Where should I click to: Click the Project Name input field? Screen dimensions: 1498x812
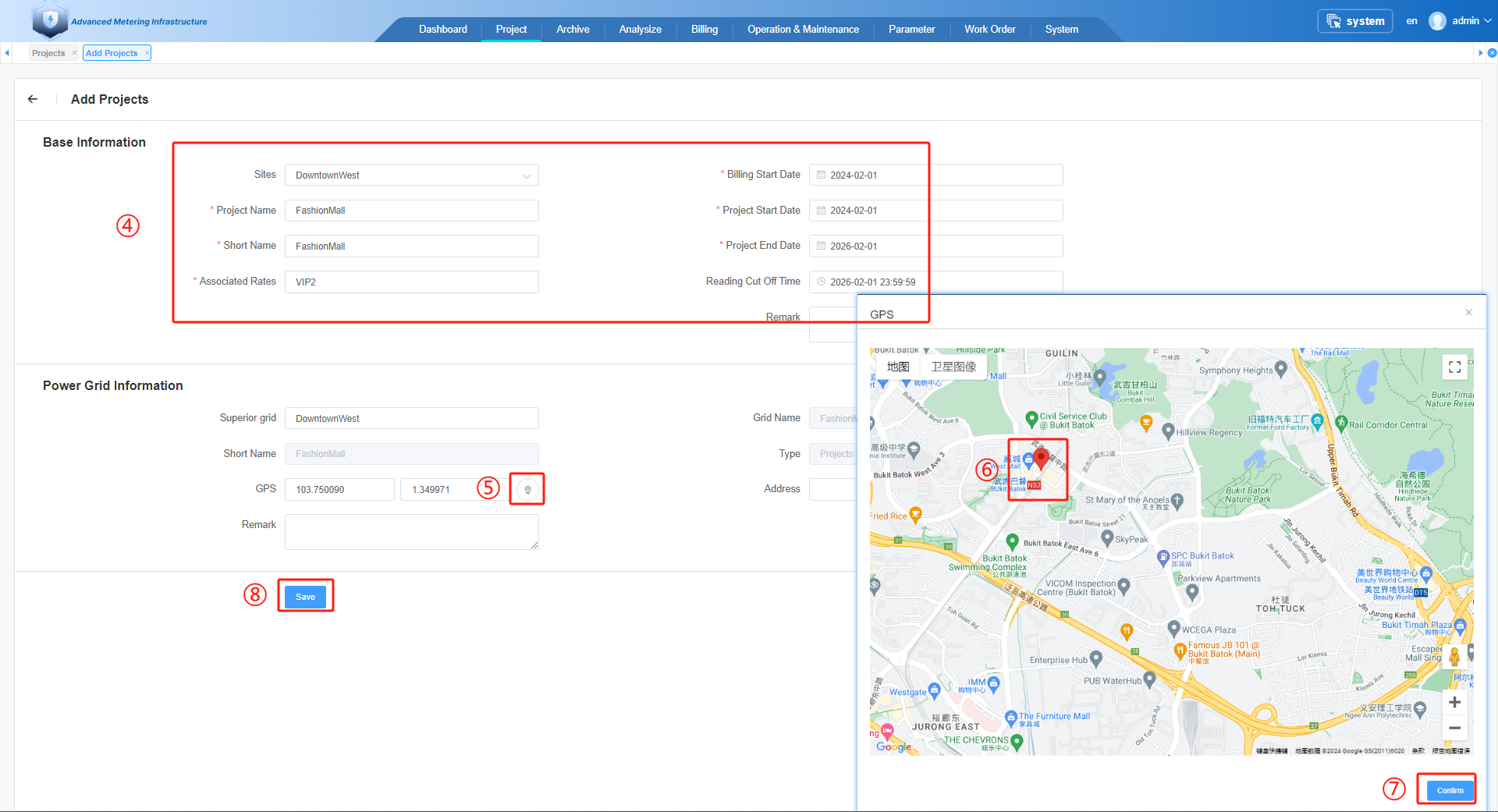412,211
